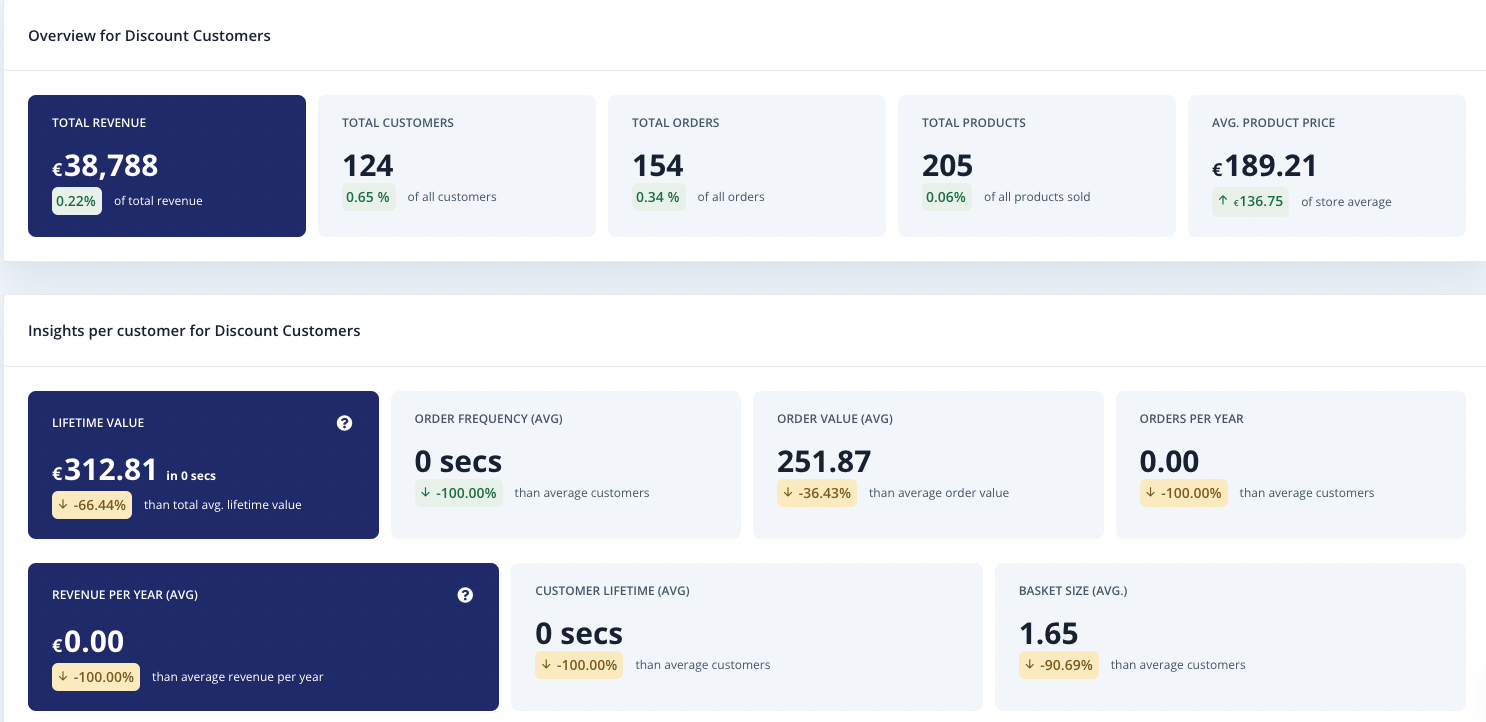Select the 0.22% of total revenue badge
Viewport: 1486px width, 722px height.
click(76, 201)
